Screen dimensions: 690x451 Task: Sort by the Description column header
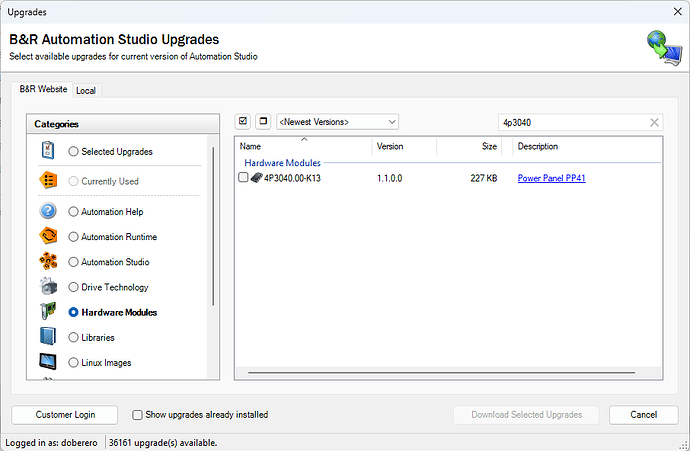(x=587, y=147)
